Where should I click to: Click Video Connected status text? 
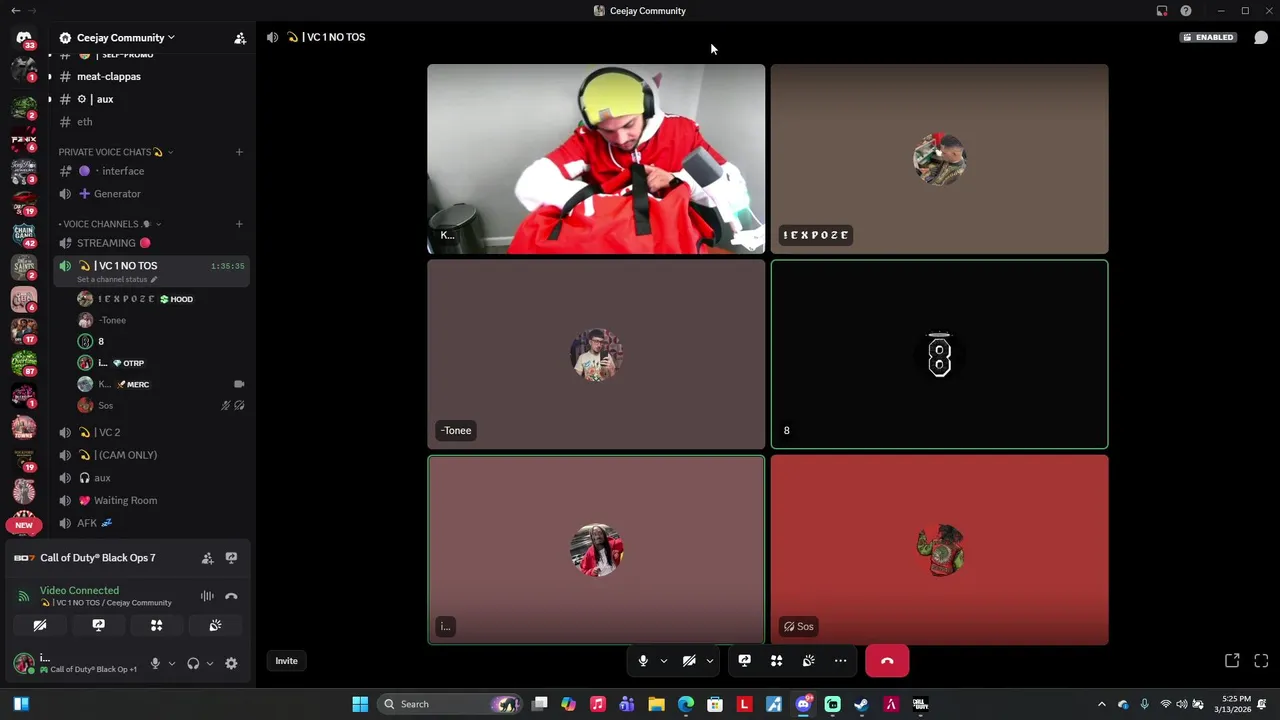point(79,591)
